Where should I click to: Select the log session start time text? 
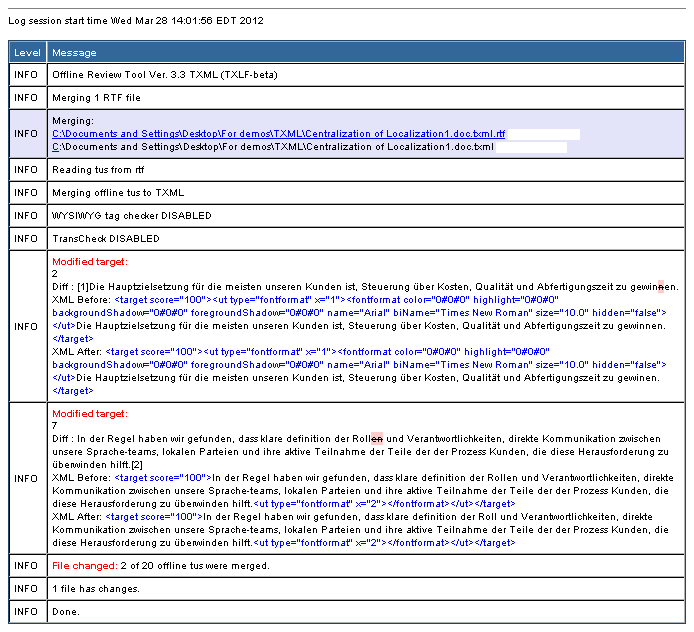[x=136, y=21]
